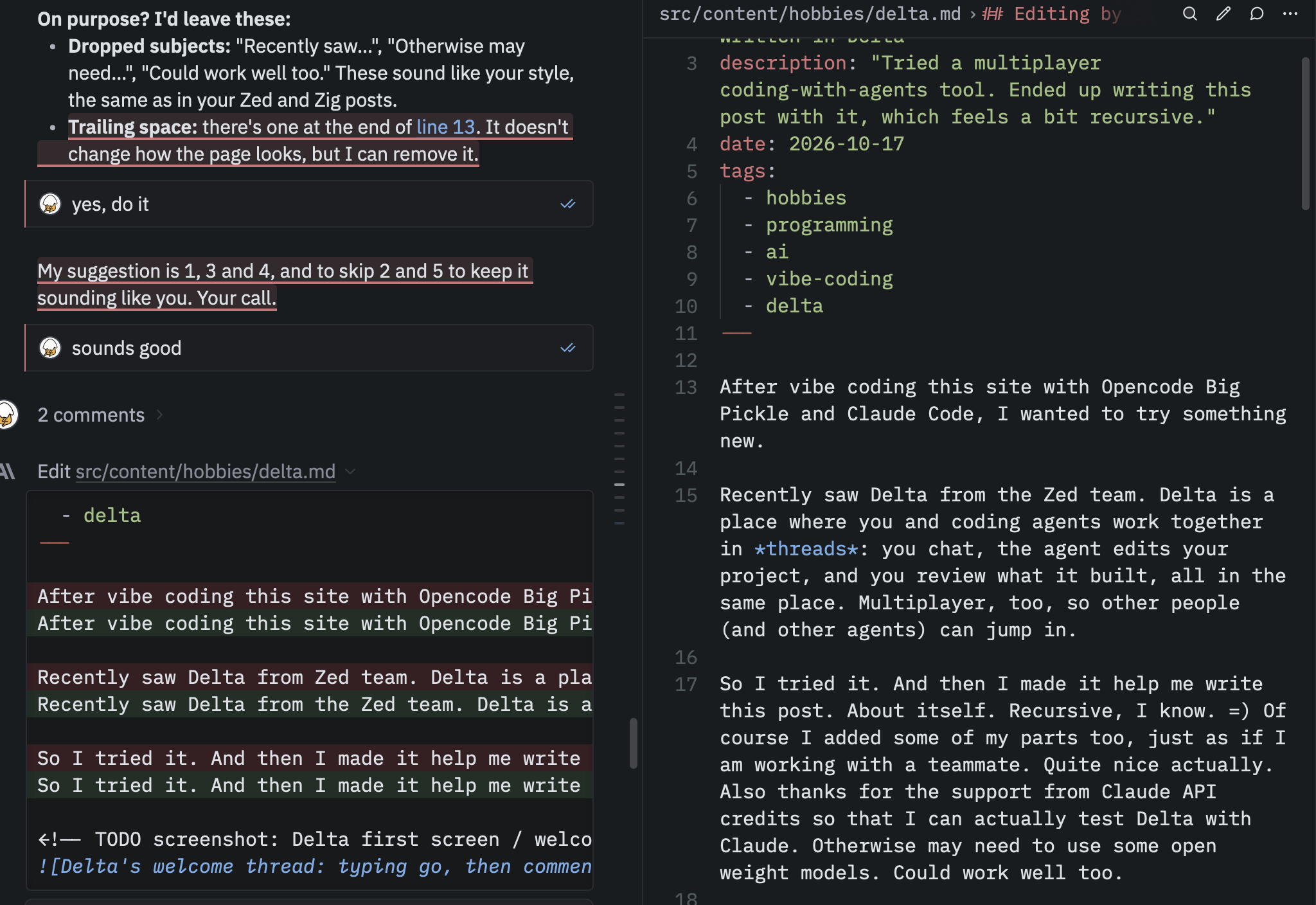Image resolution: width=1316 pixels, height=905 pixels.
Task: Click the added "Recently saw Delta from the Zed team" diff line
Action: click(x=310, y=704)
